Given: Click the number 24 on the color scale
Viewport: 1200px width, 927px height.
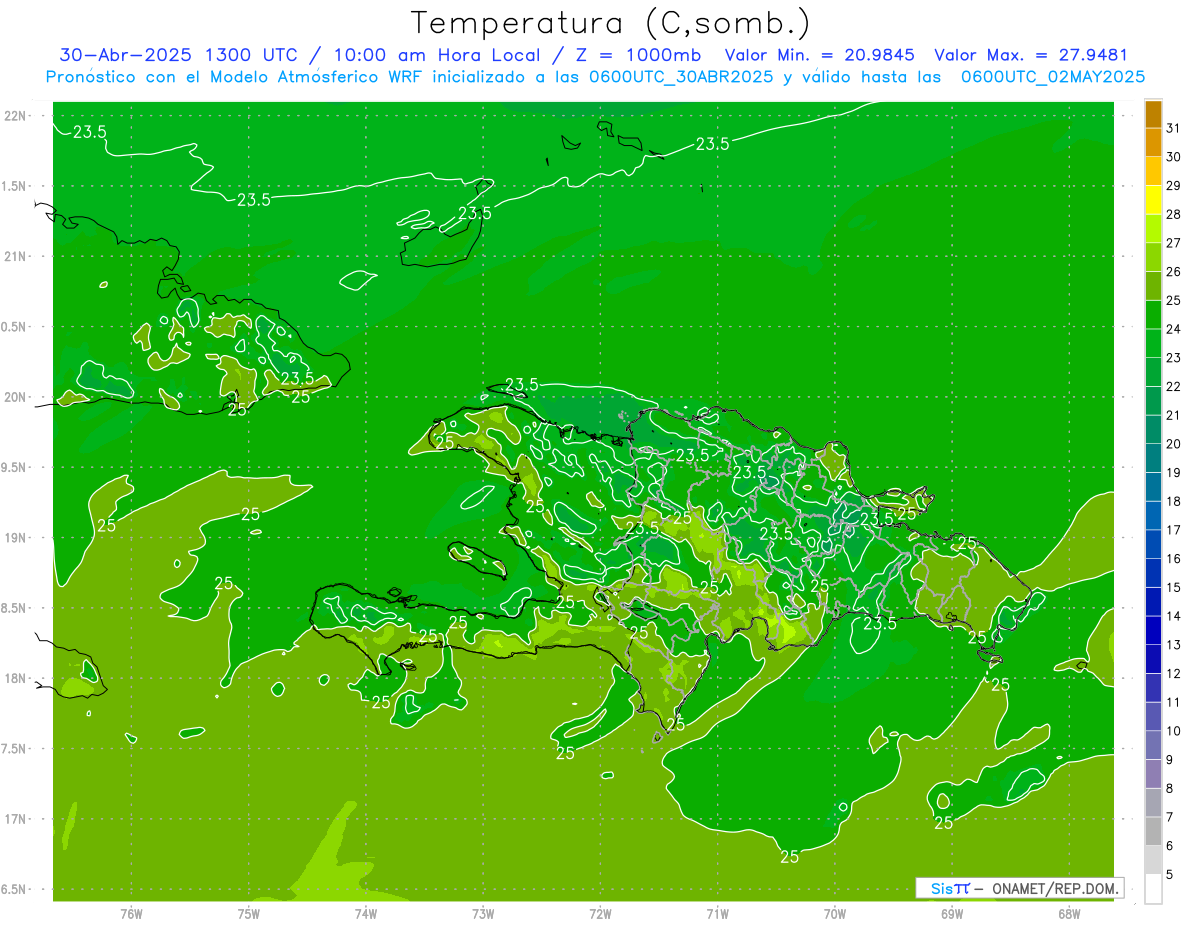Looking at the screenshot, I should (x=1174, y=329).
